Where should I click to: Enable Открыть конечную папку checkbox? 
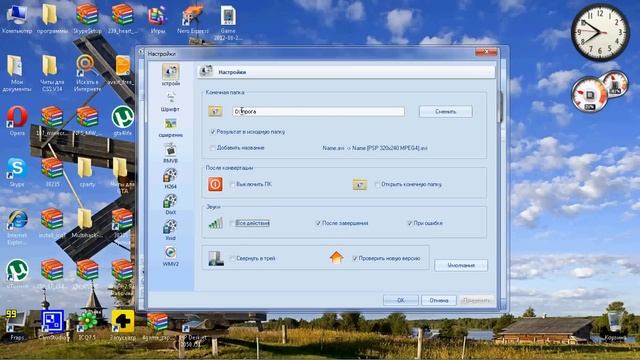point(377,184)
